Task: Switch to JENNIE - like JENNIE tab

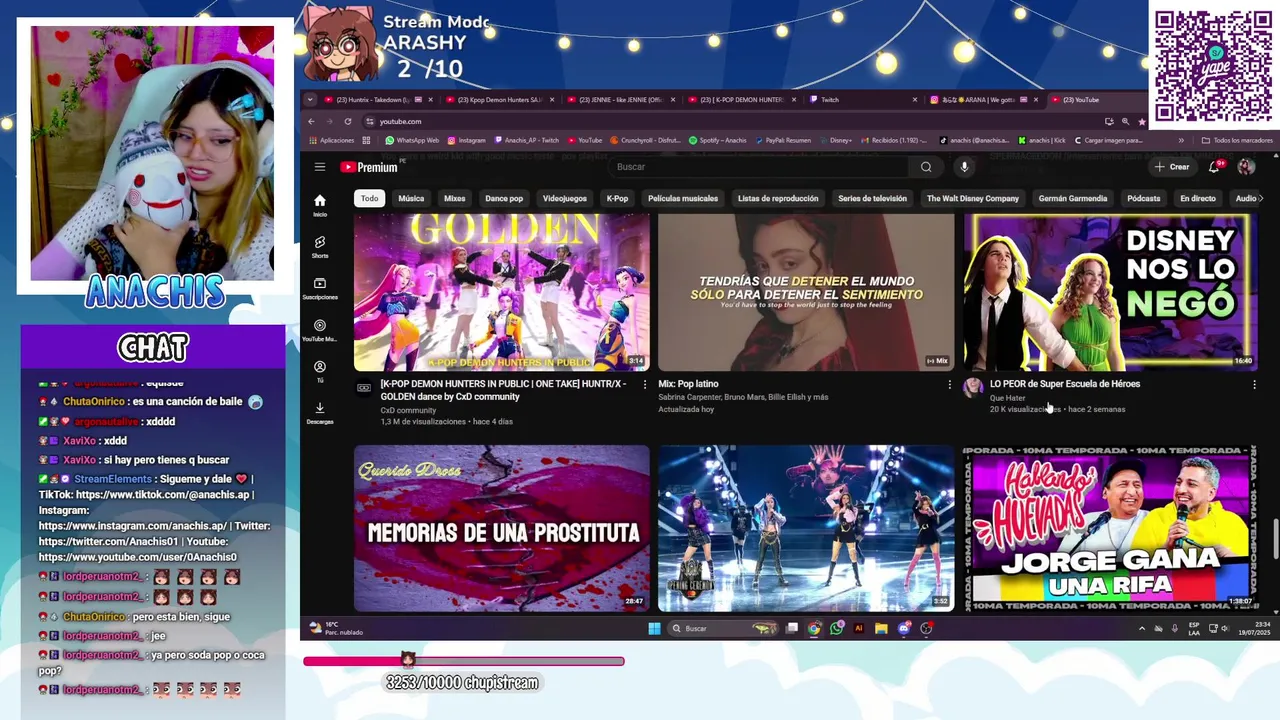Action: point(621,100)
